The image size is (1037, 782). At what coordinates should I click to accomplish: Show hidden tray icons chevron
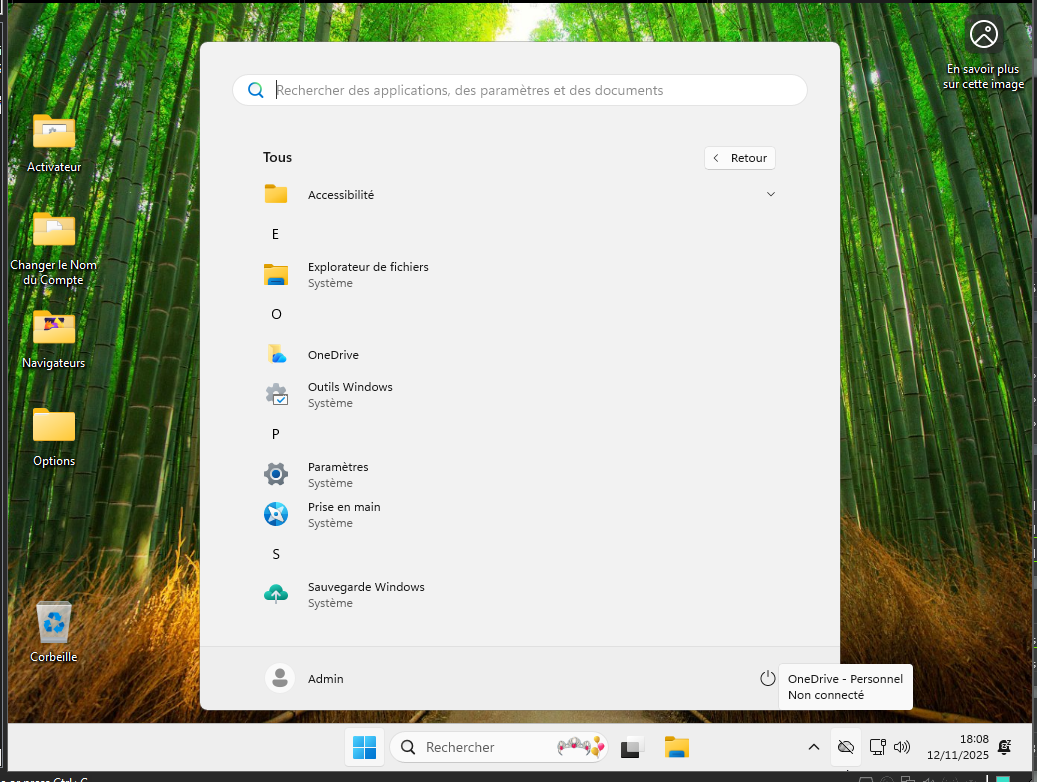813,748
